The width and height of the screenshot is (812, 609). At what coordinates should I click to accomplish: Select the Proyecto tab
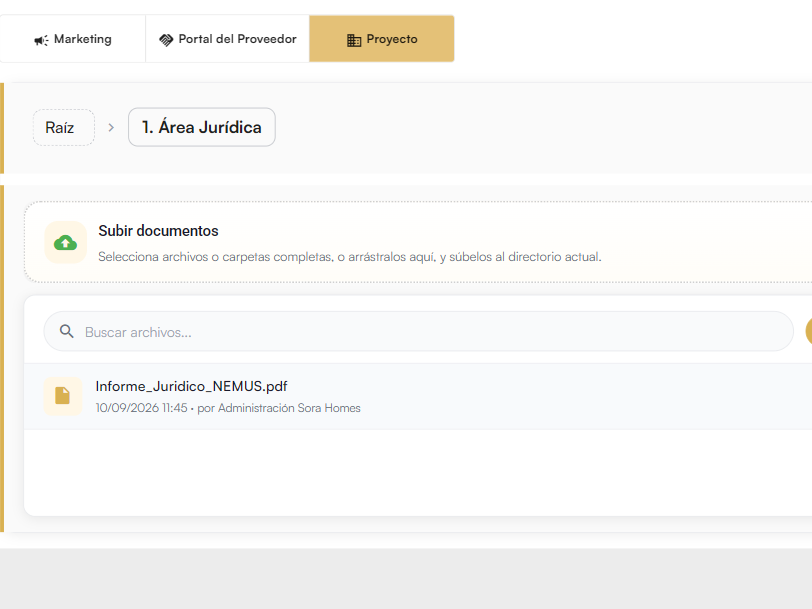tap(382, 39)
